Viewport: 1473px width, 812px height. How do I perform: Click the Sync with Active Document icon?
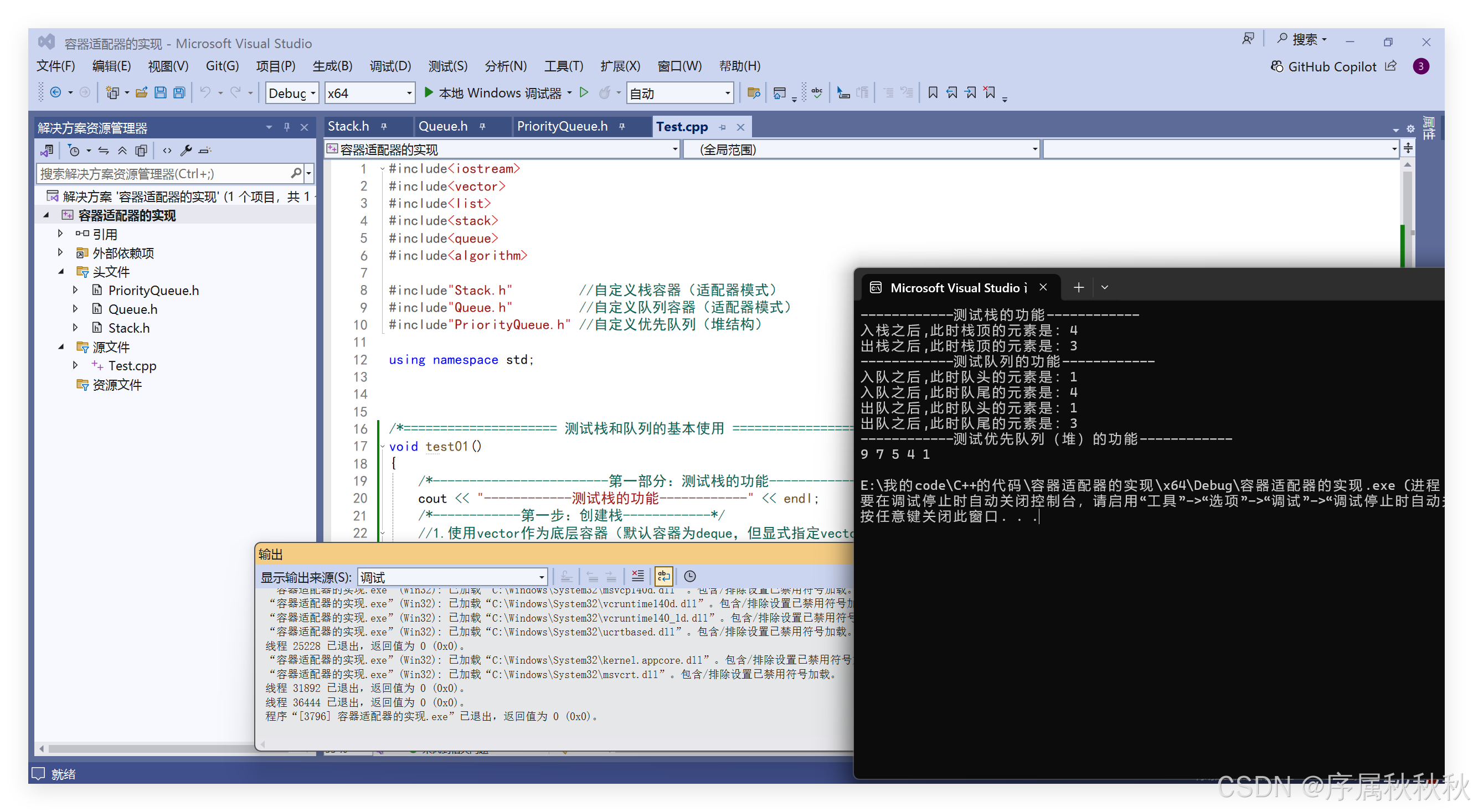coord(104,151)
